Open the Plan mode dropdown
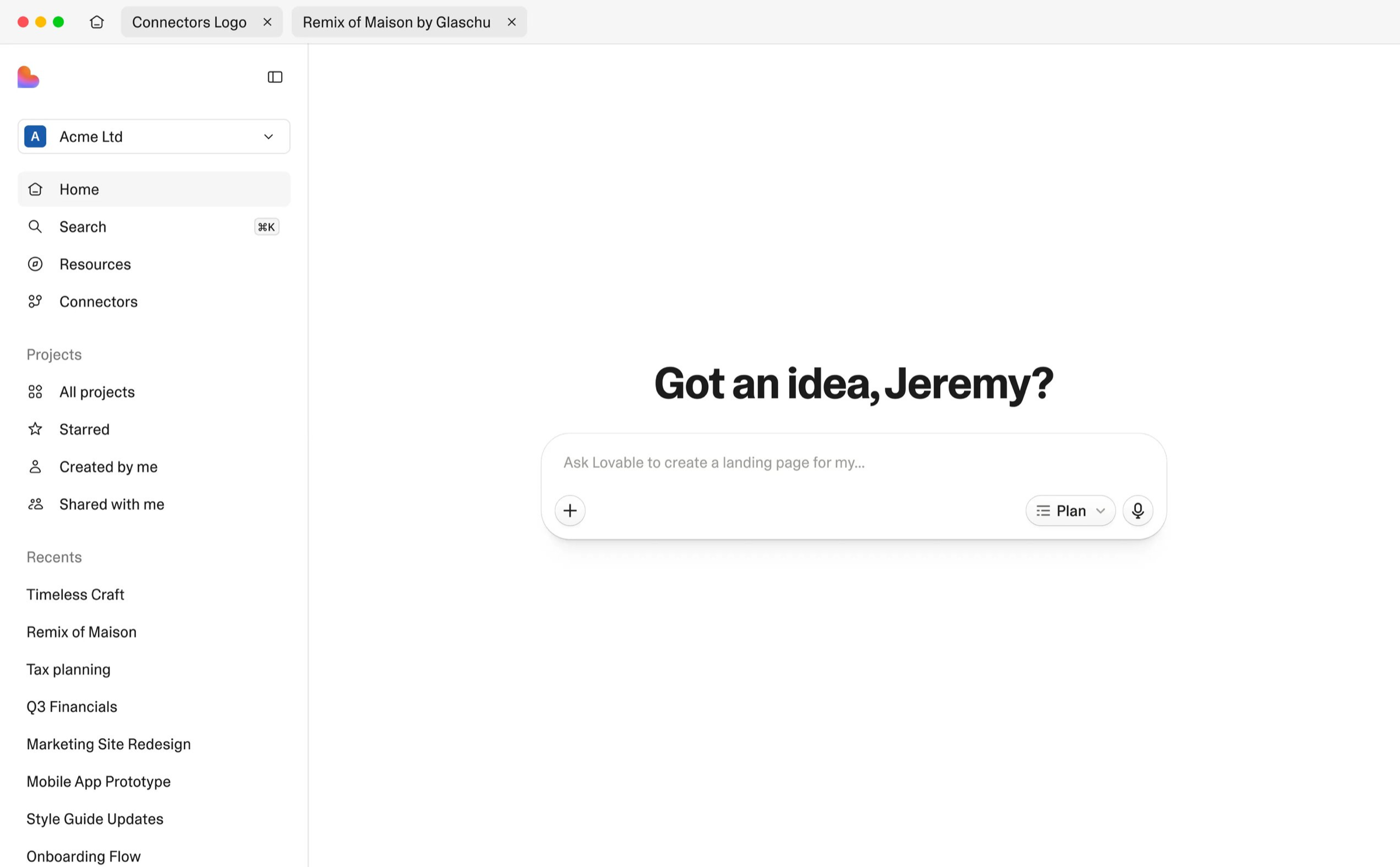1400x867 pixels. (x=1070, y=511)
